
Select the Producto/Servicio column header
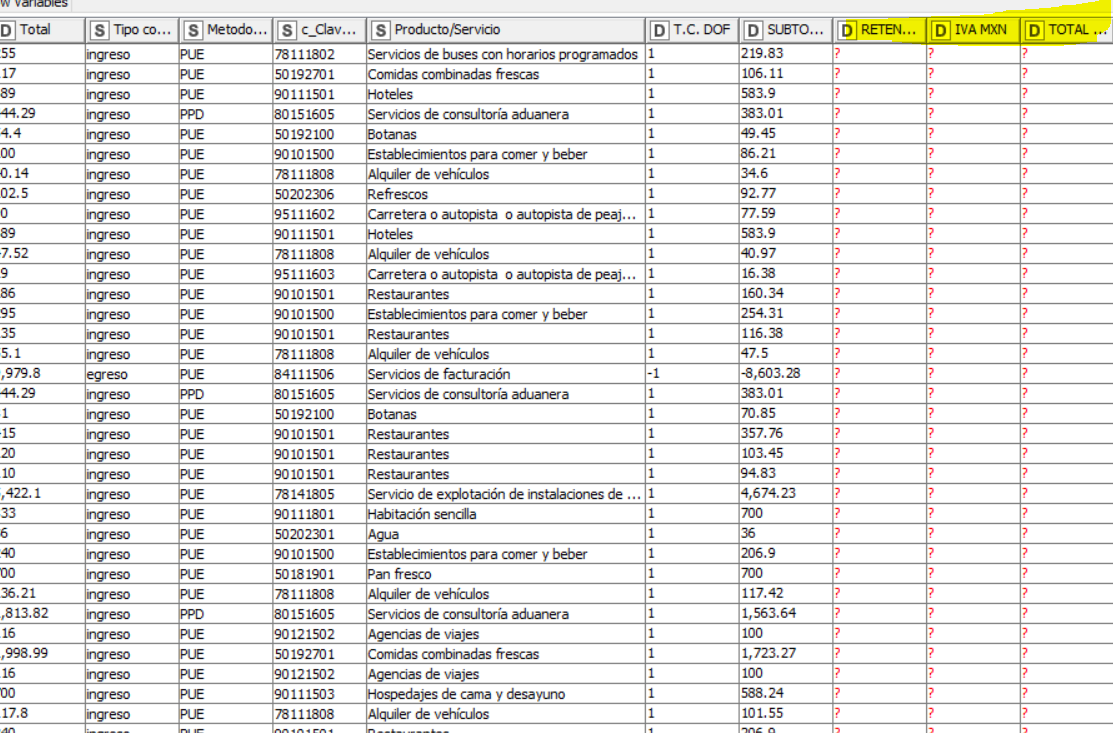click(506, 30)
